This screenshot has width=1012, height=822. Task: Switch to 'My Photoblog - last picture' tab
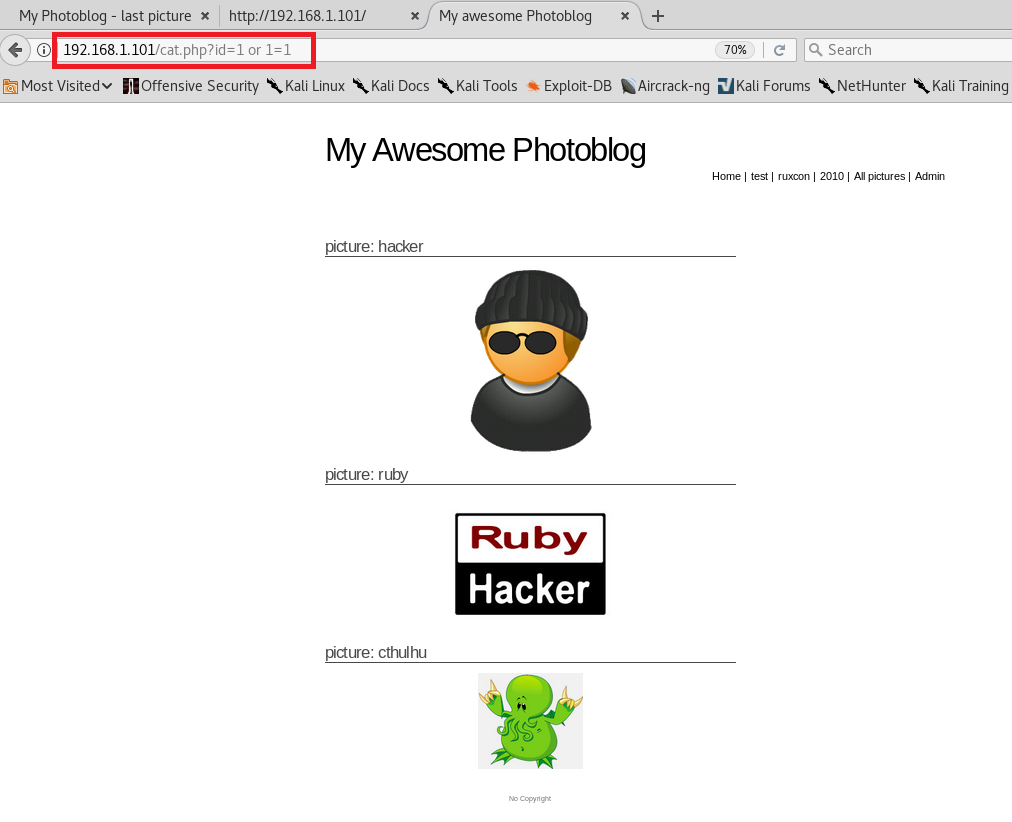[105, 16]
